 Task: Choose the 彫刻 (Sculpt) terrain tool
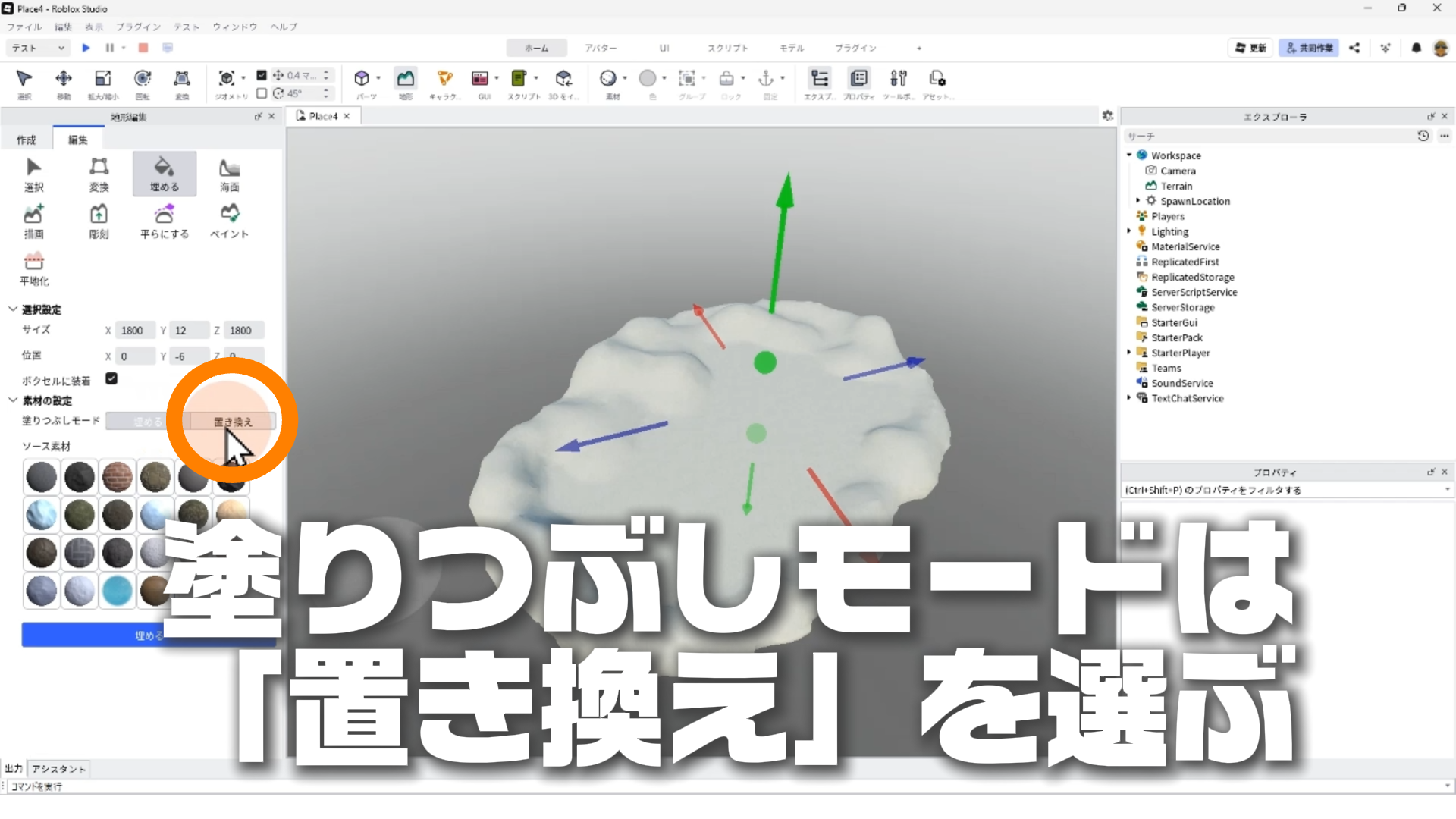(x=99, y=221)
